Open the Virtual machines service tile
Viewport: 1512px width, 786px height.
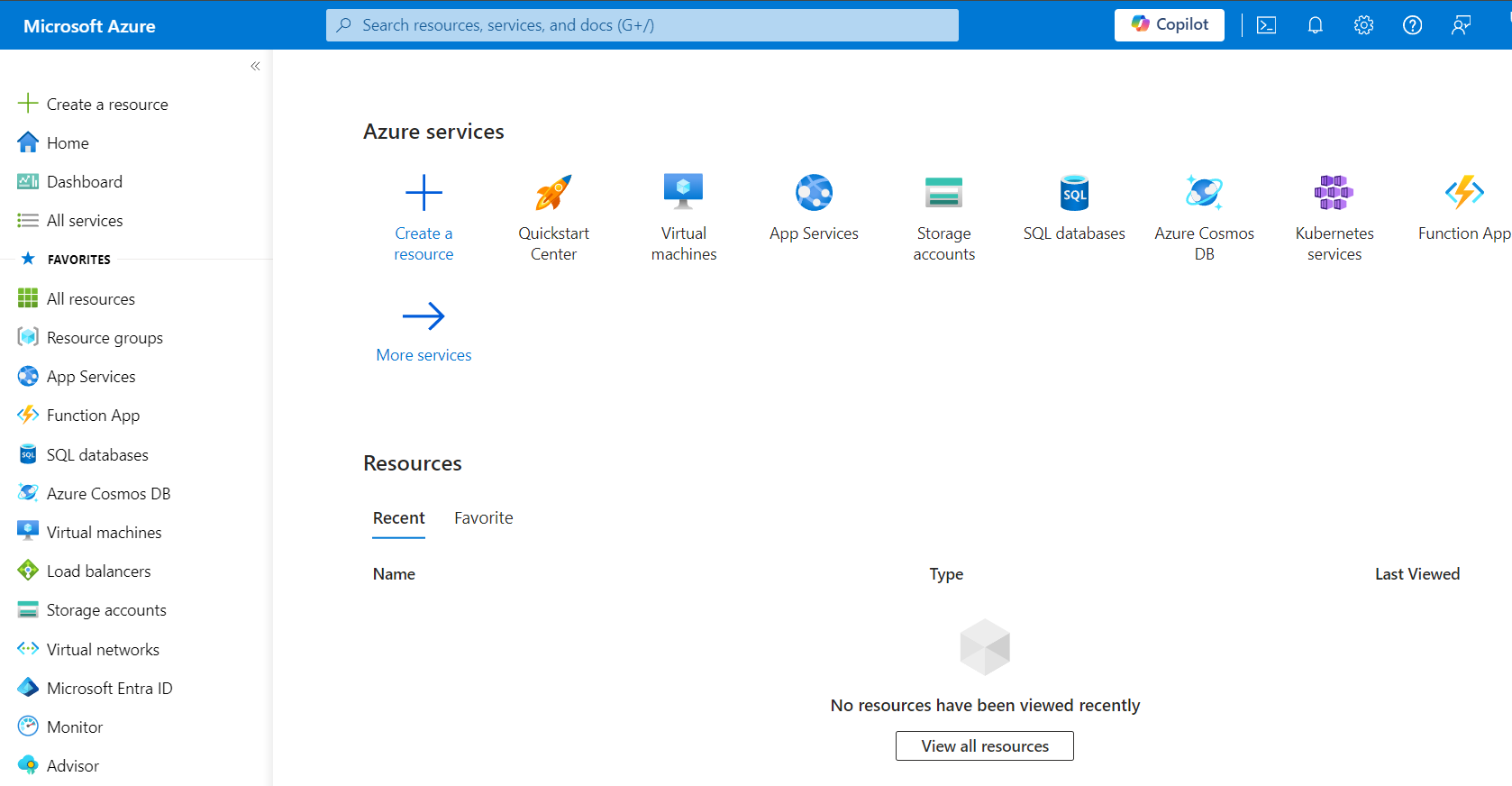pyautogui.click(x=684, y=217)
